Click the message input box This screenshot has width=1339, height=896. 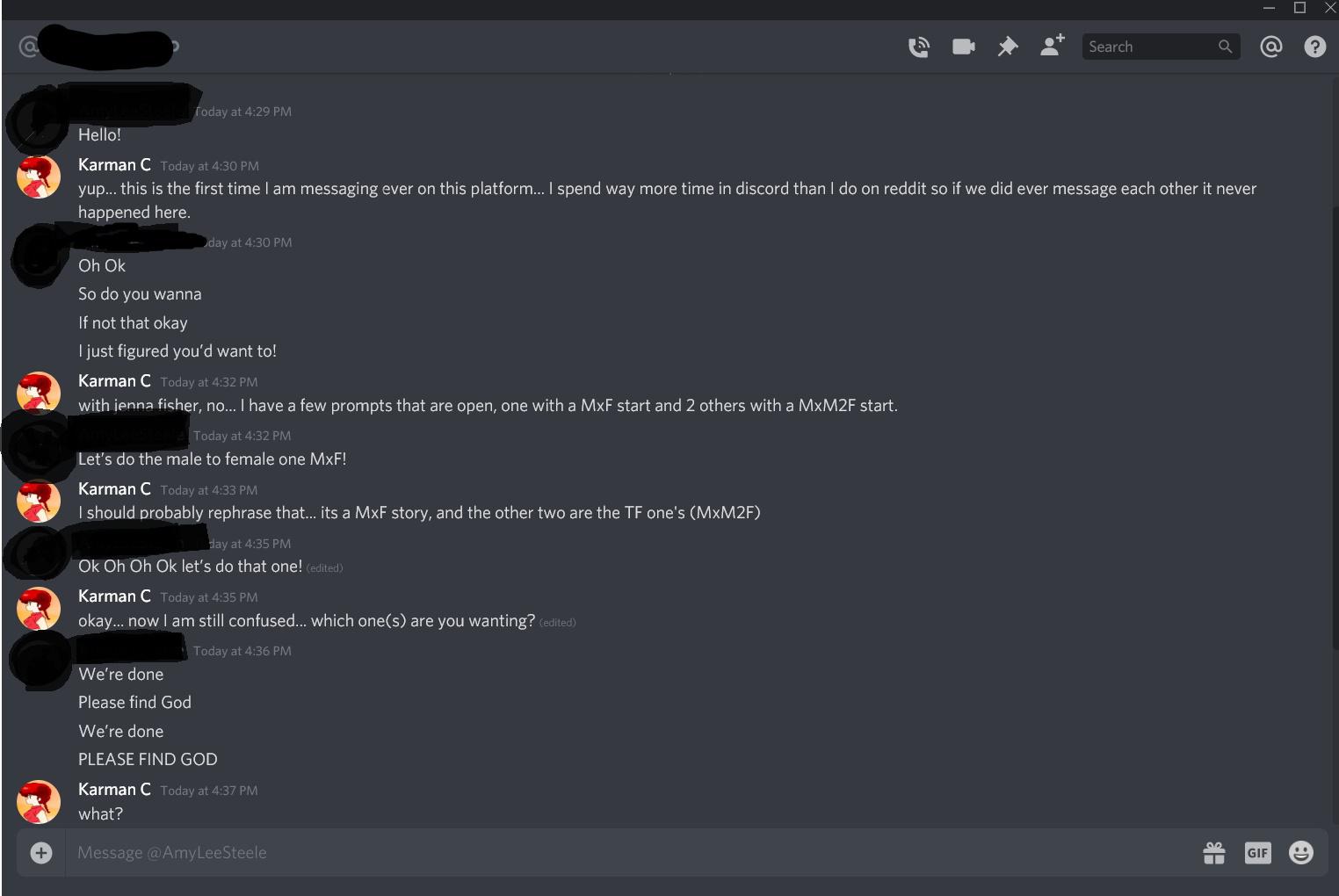click(x=527, y=852)
